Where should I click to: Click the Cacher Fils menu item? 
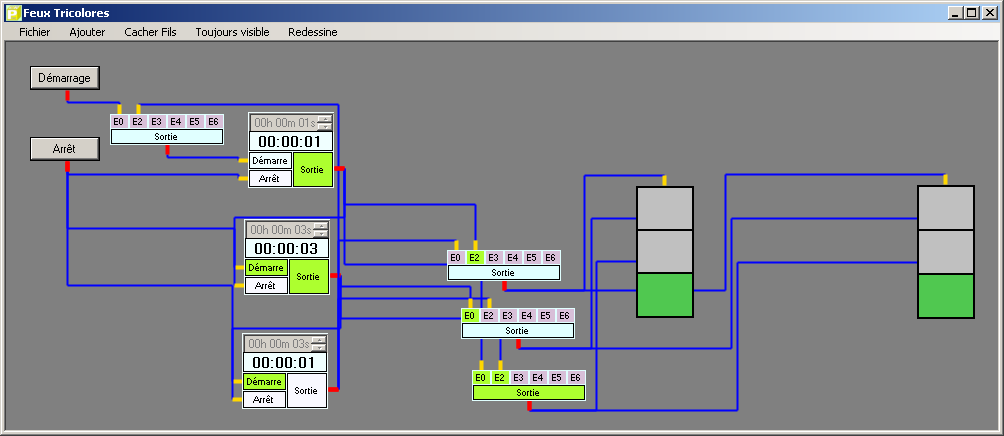coord(150,32)
